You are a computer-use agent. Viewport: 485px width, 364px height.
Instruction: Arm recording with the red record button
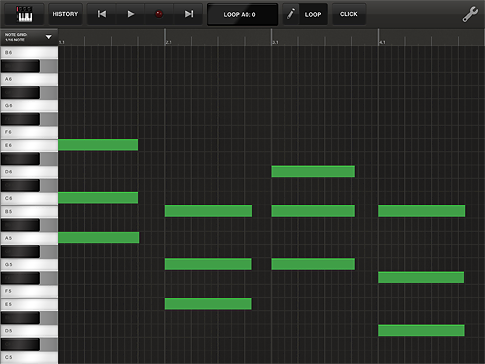[159, 14]
